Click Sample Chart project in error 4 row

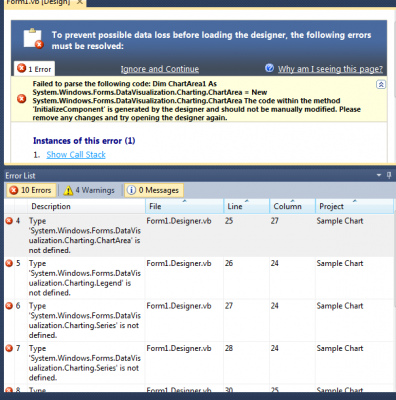340,221
